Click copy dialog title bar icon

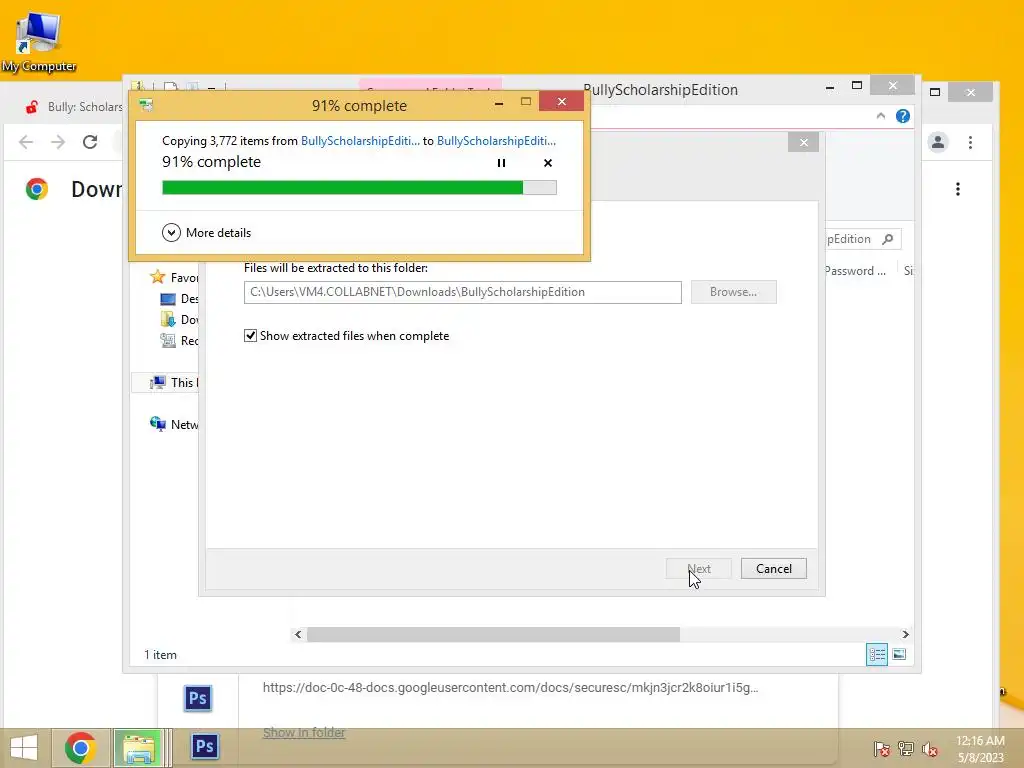[146, 105]
